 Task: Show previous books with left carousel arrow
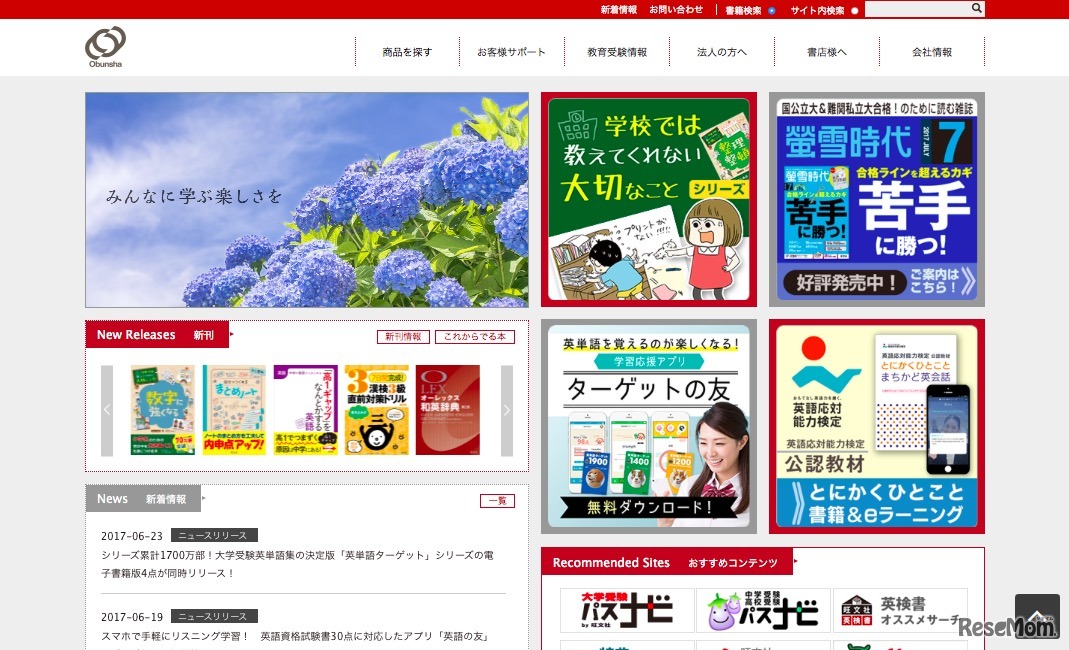107,410
